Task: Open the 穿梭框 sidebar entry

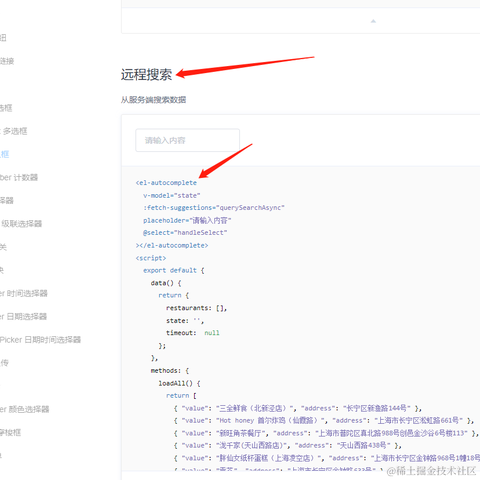Action: [11, 432]
